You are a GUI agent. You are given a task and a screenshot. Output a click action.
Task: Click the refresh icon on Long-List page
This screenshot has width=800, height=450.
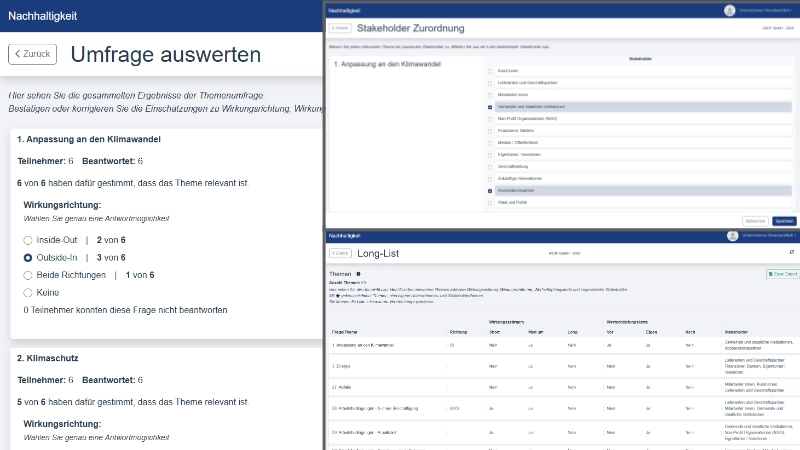click(792, 253)
